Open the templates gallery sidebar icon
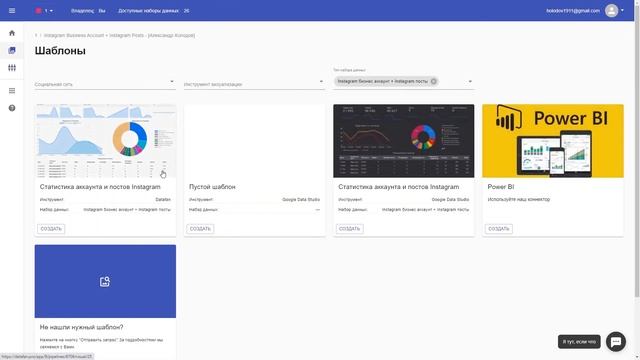Screen dimensions: 640x360 (12, 50)
